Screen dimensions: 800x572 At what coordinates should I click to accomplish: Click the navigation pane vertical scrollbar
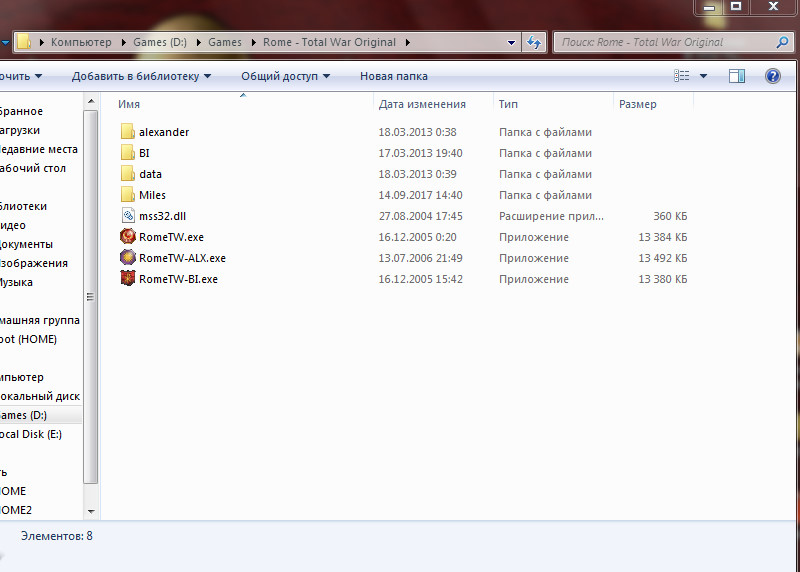point(92,300)
